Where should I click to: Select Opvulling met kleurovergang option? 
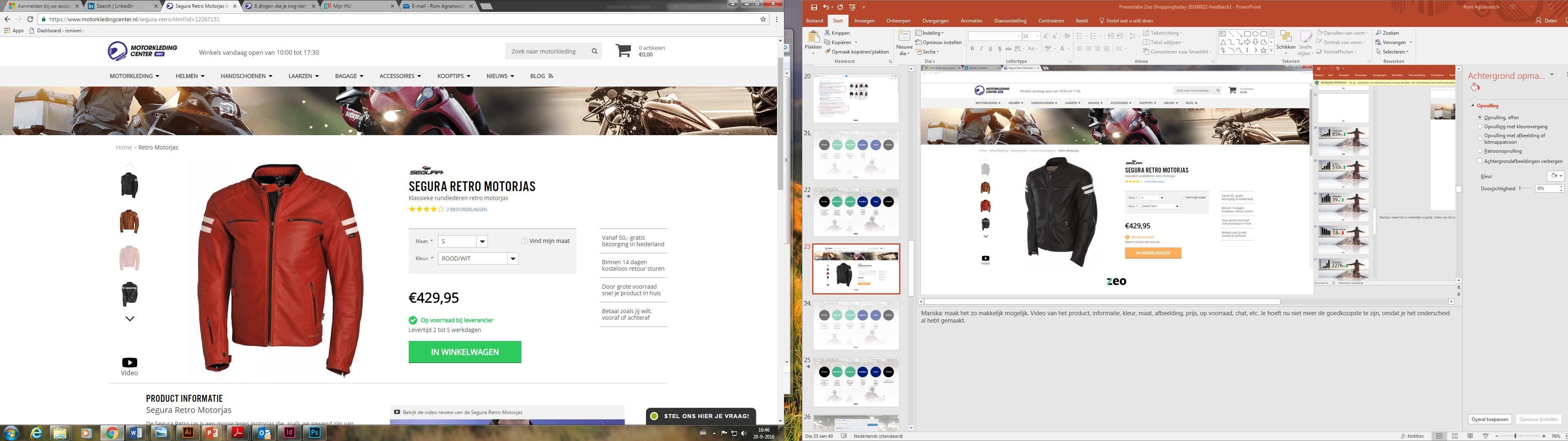coord(1480,127)
